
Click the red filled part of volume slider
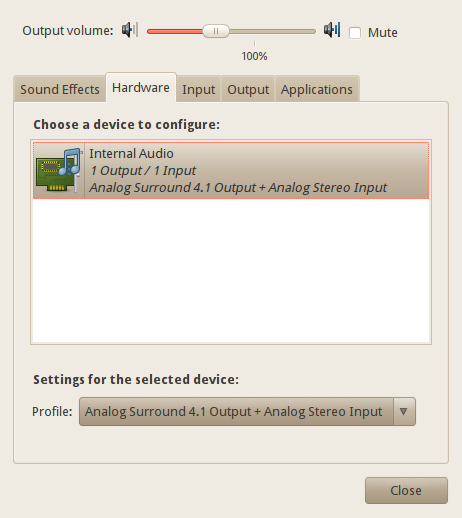tap(175, 31)
